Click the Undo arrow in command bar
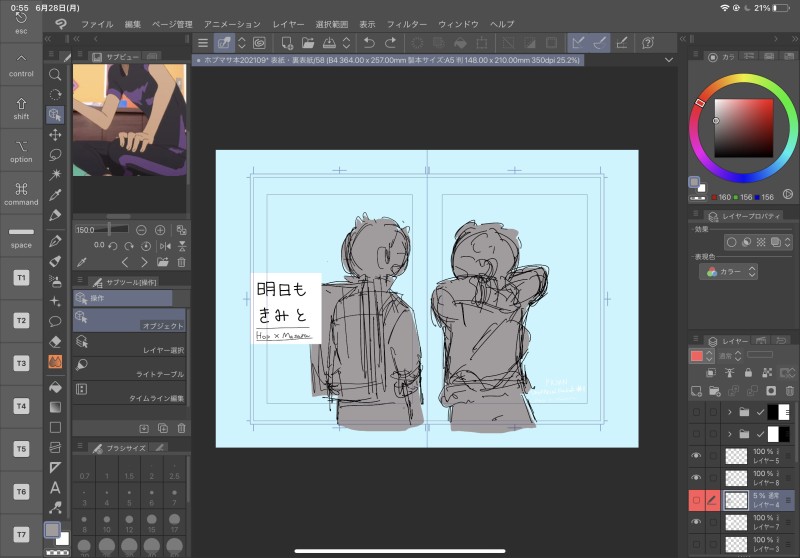Screen dimensions: 800x558 click(369, 43)
